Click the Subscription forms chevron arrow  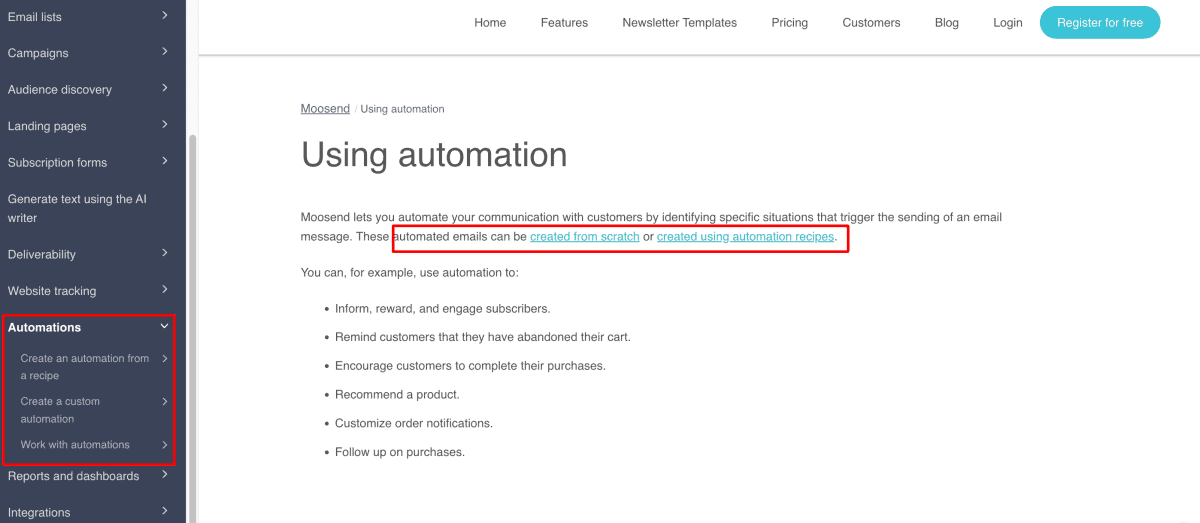[165, 161]
